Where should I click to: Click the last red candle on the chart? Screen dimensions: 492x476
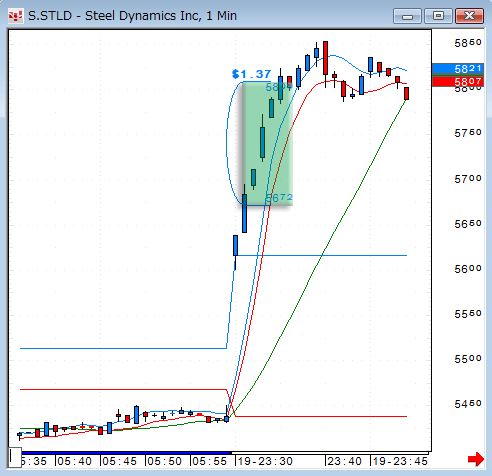[406, 93]
